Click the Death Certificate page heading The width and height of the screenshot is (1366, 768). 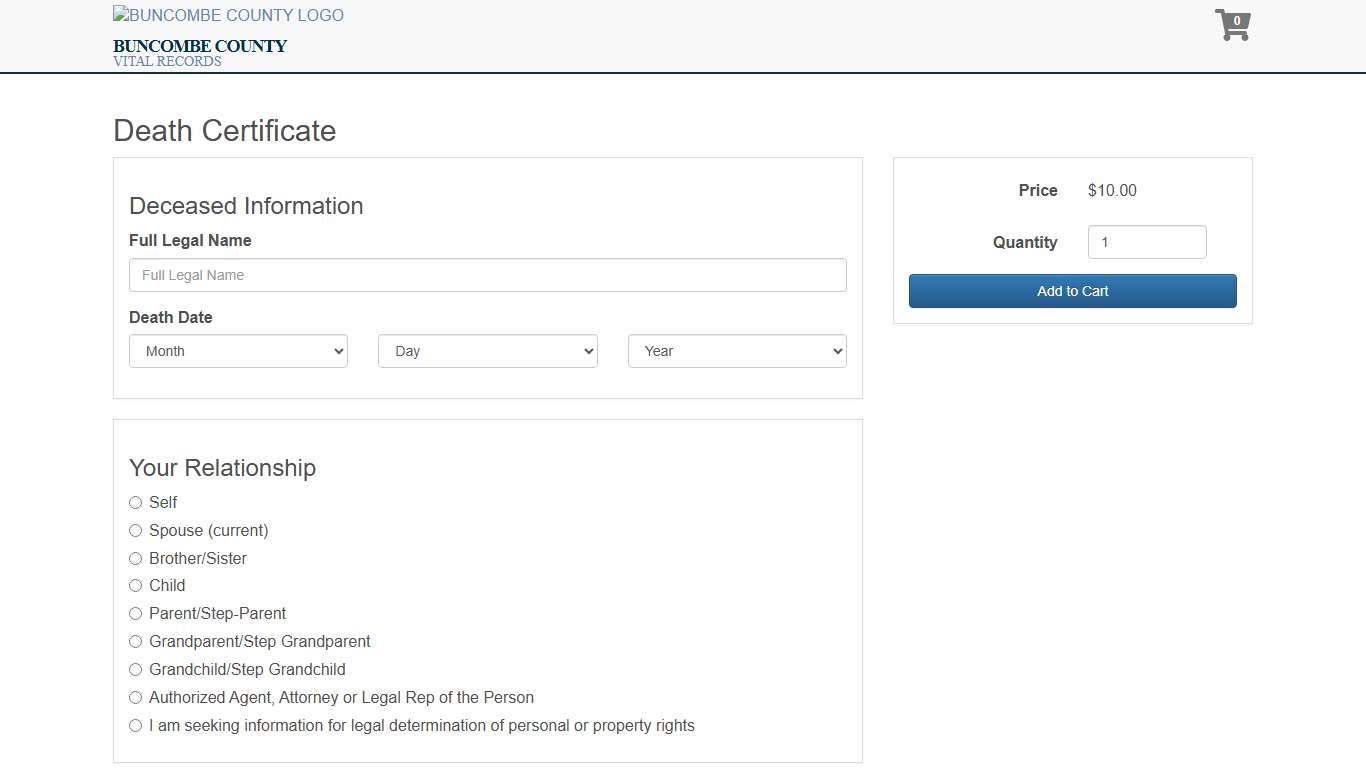pyautogui.click(x=224, y=131)
